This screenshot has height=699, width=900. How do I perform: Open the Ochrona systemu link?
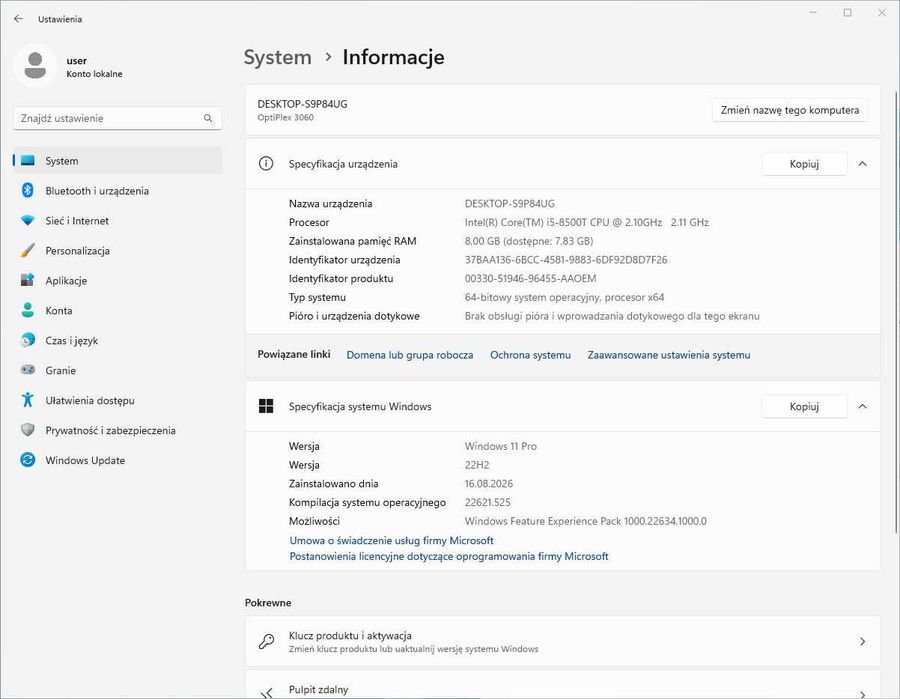click(x=530, y=355)
